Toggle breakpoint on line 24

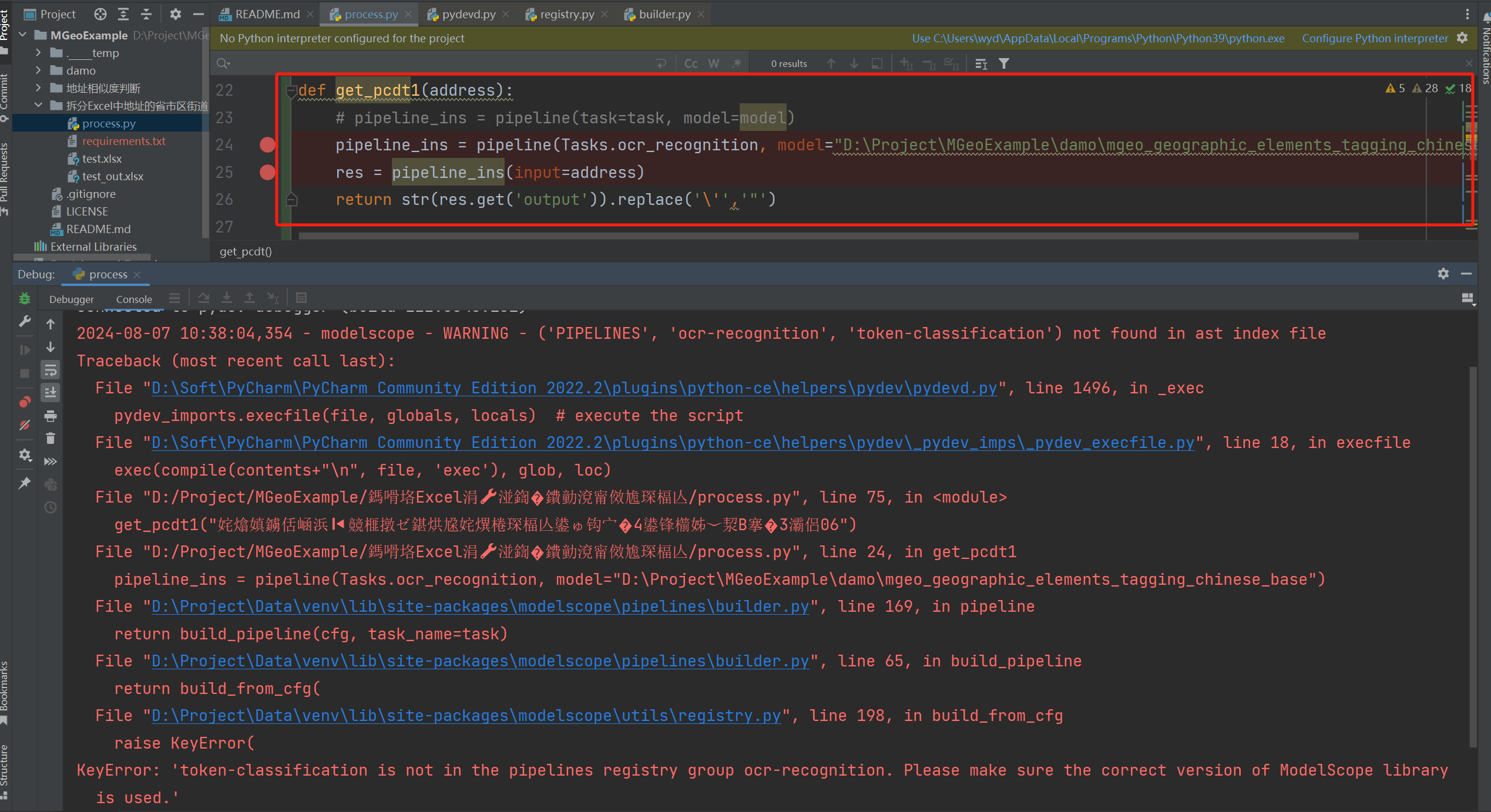click(267, 145)
